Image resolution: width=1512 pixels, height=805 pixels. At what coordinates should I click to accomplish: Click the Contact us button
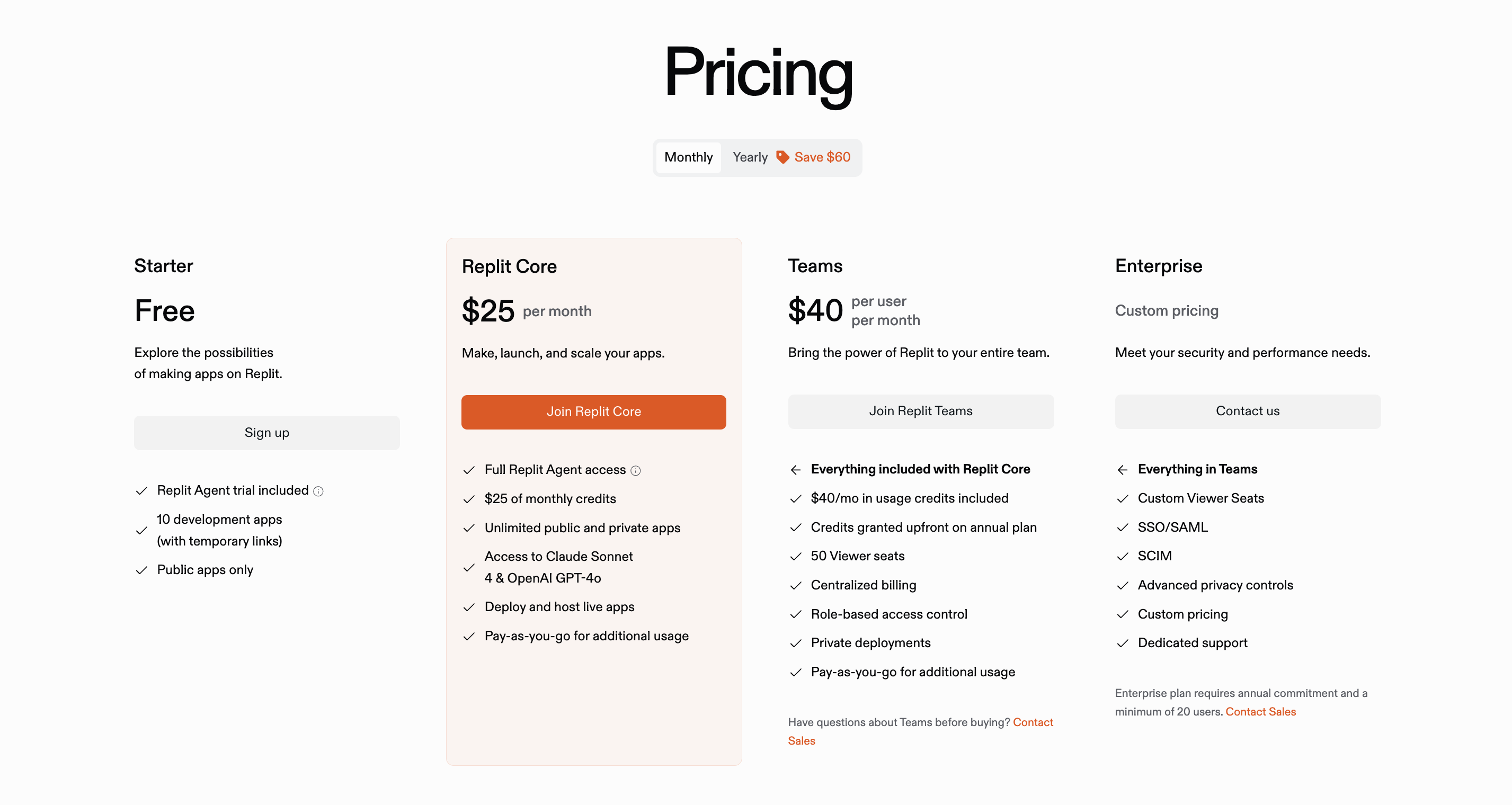(1247, 412)
